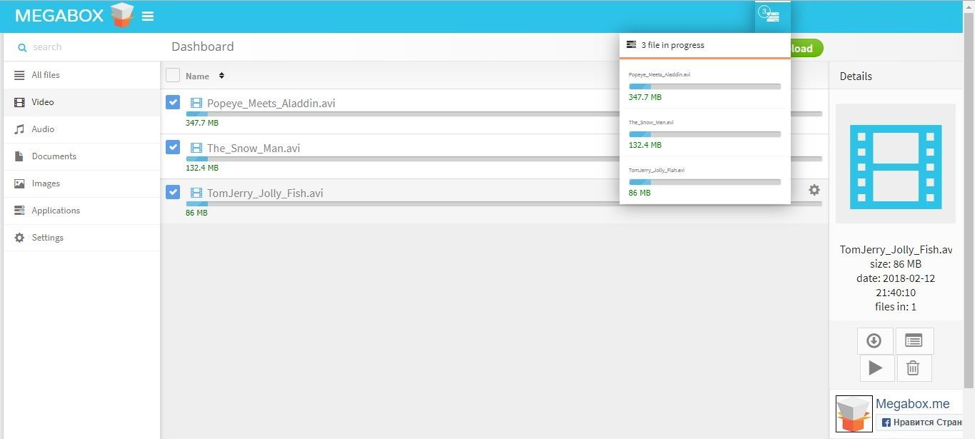The width and height of the screenshot is (975, 439).
Task: Uncheck TomJerry_Jolly_Fish.avi checkbox
Action: [x=173, y=192]
